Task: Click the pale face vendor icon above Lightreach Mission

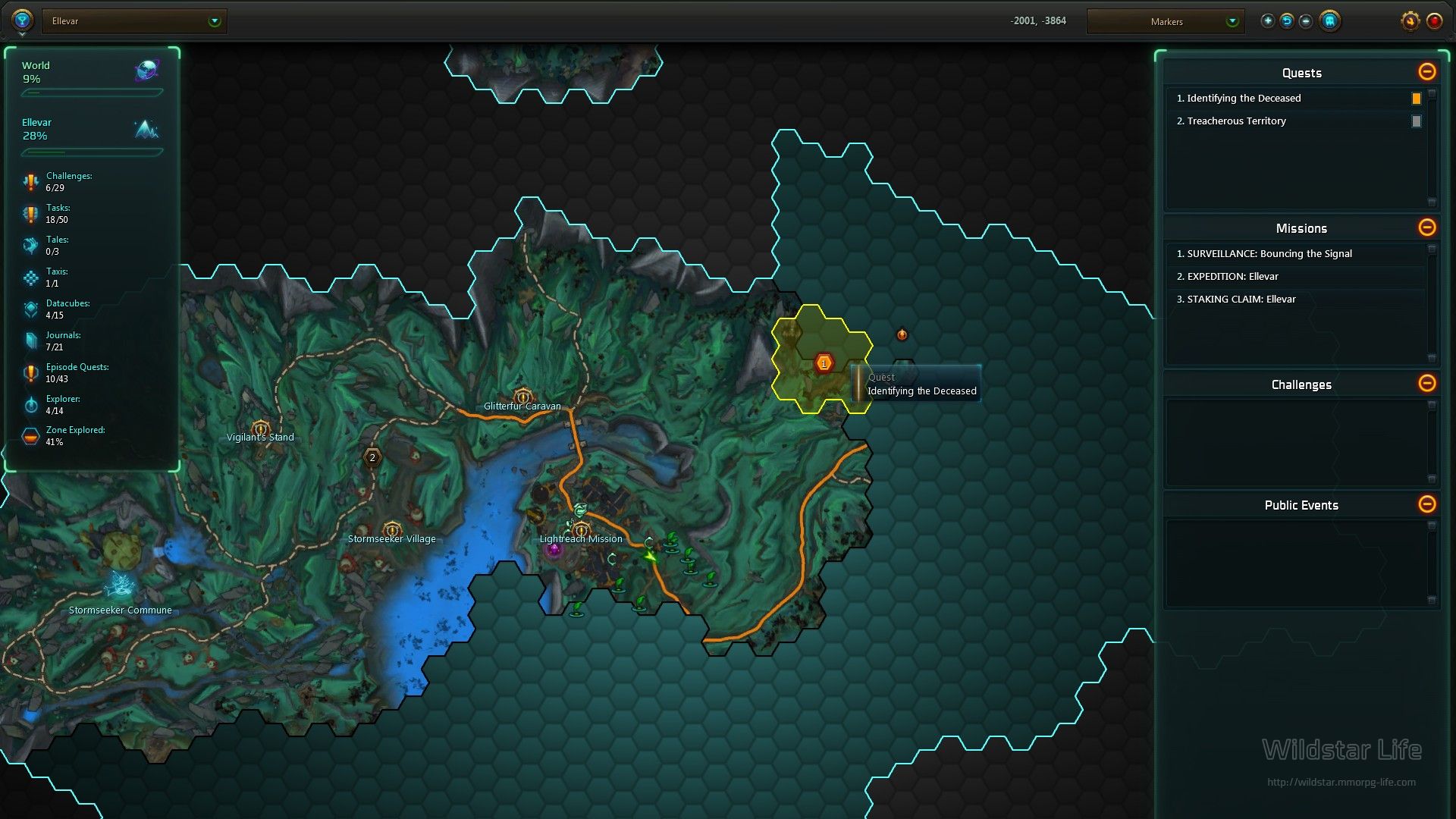Action: point(581,510)
